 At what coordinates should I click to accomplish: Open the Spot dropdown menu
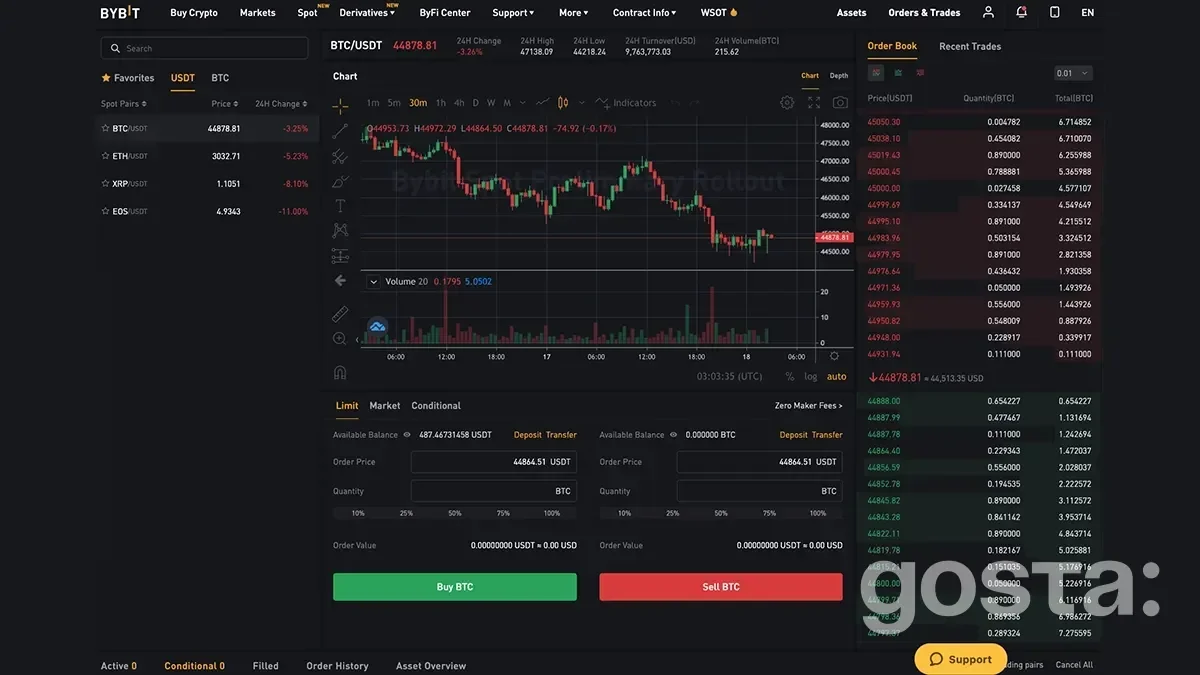click(x=308, y=13)
